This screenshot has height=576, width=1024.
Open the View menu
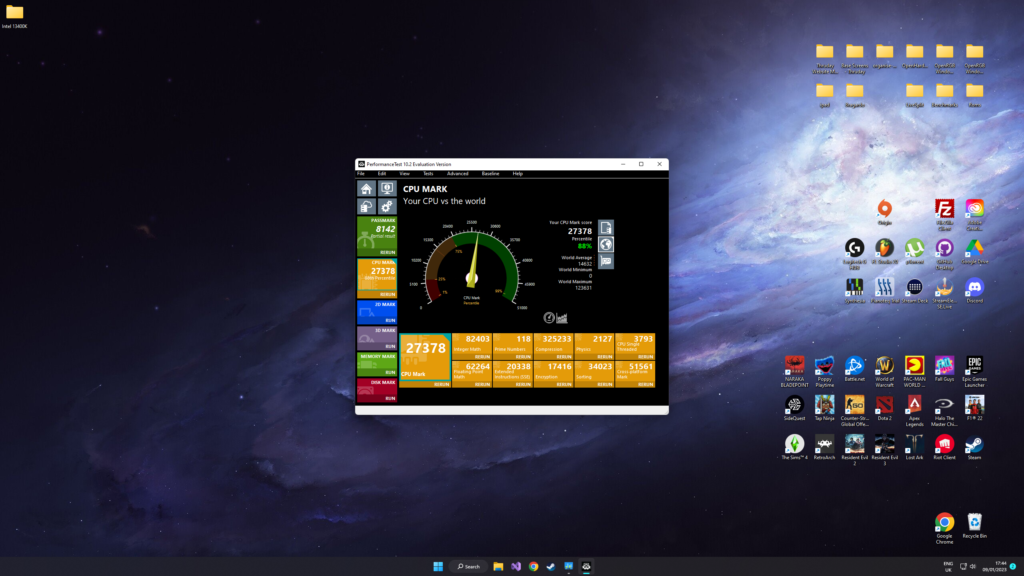[x=405, y=174]
